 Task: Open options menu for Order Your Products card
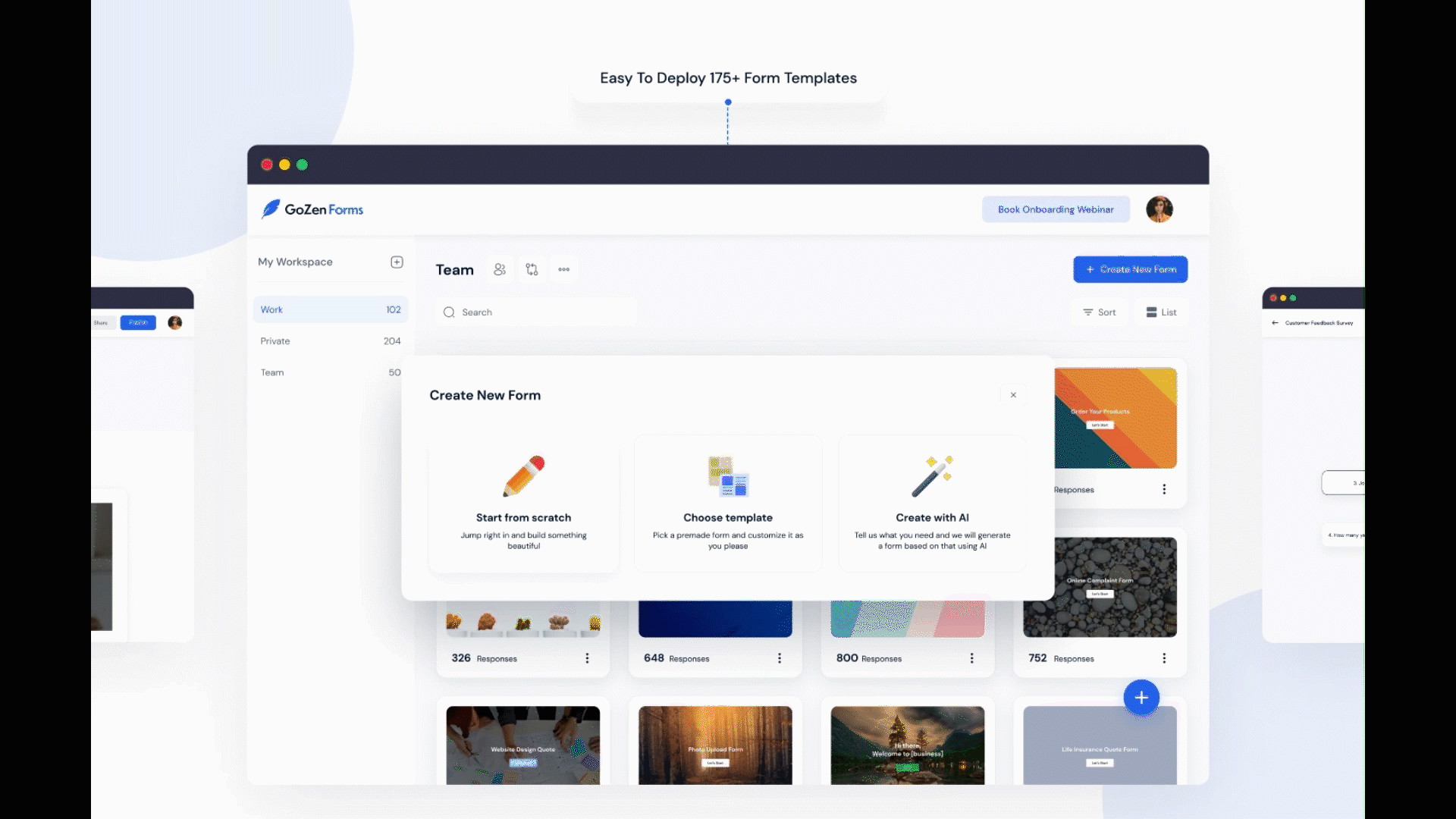(1164, 490)
